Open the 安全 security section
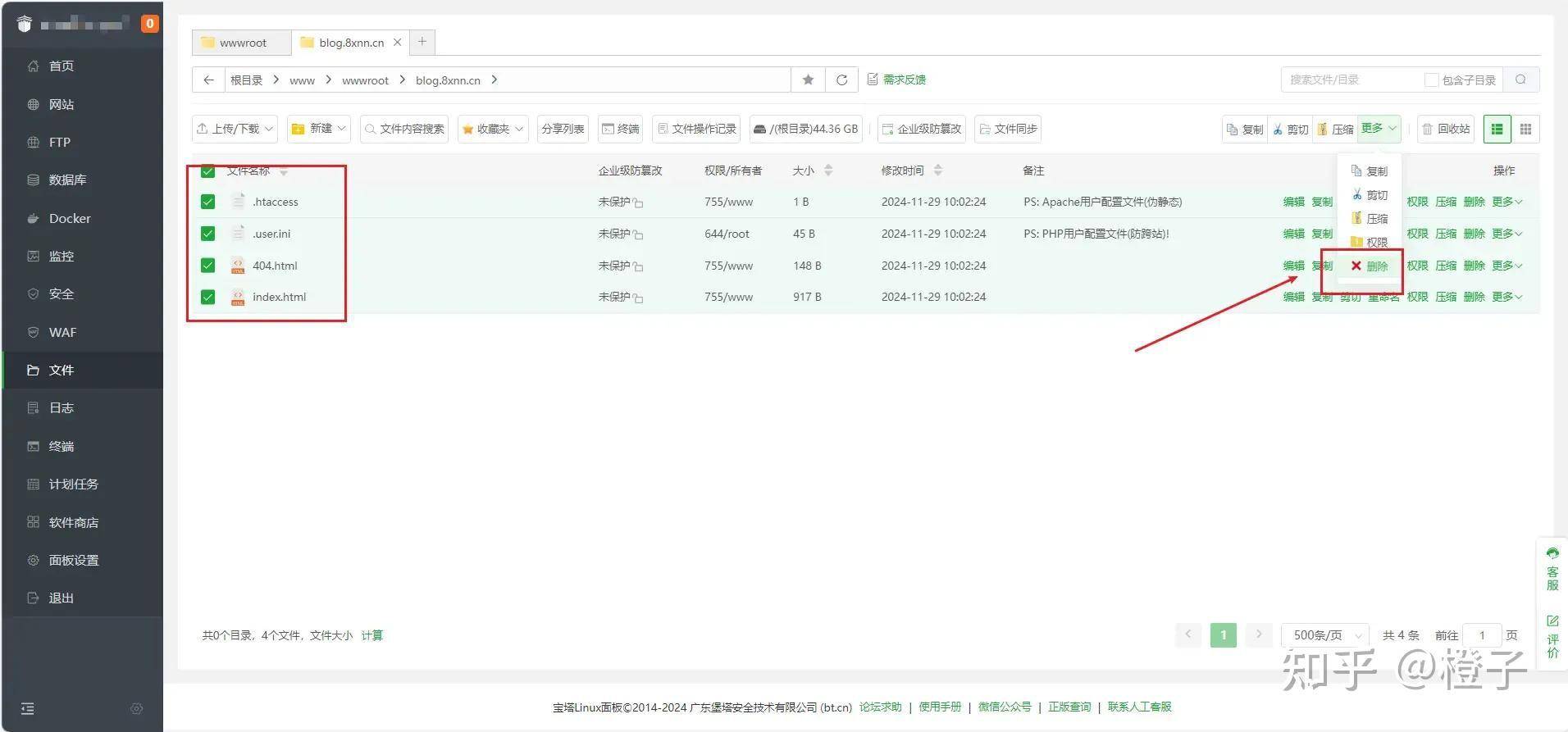Viewport: 1568px width, 732px height. [x=62, y=293]
